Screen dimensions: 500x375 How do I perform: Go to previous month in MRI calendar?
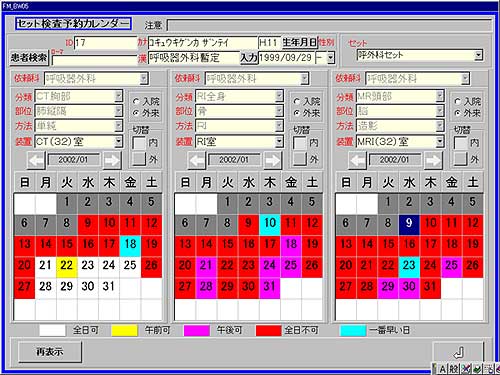[x=358, y=160]
